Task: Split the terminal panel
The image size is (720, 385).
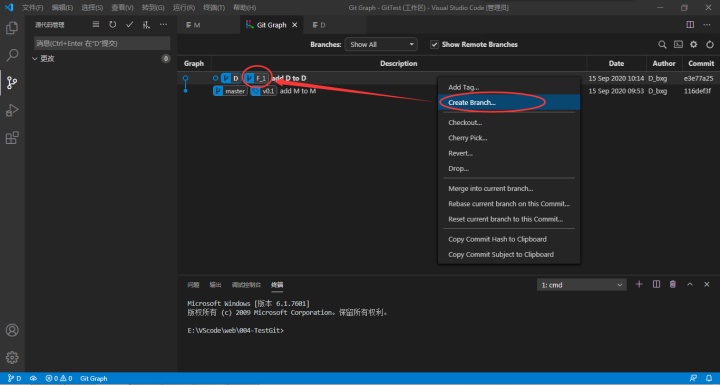Action: pos(656,284)
